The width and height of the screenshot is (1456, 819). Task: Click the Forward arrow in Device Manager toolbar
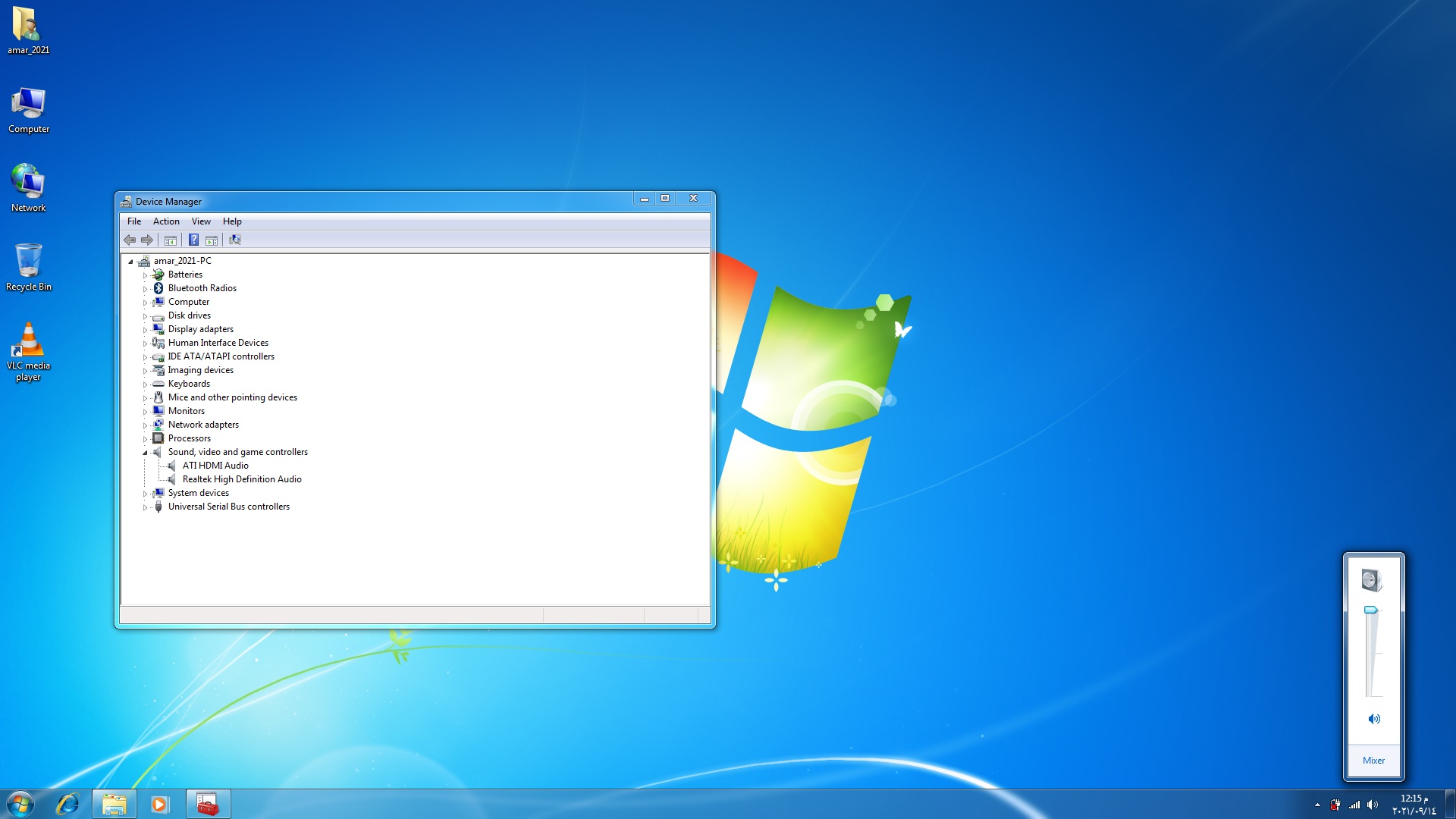[147, 240]
